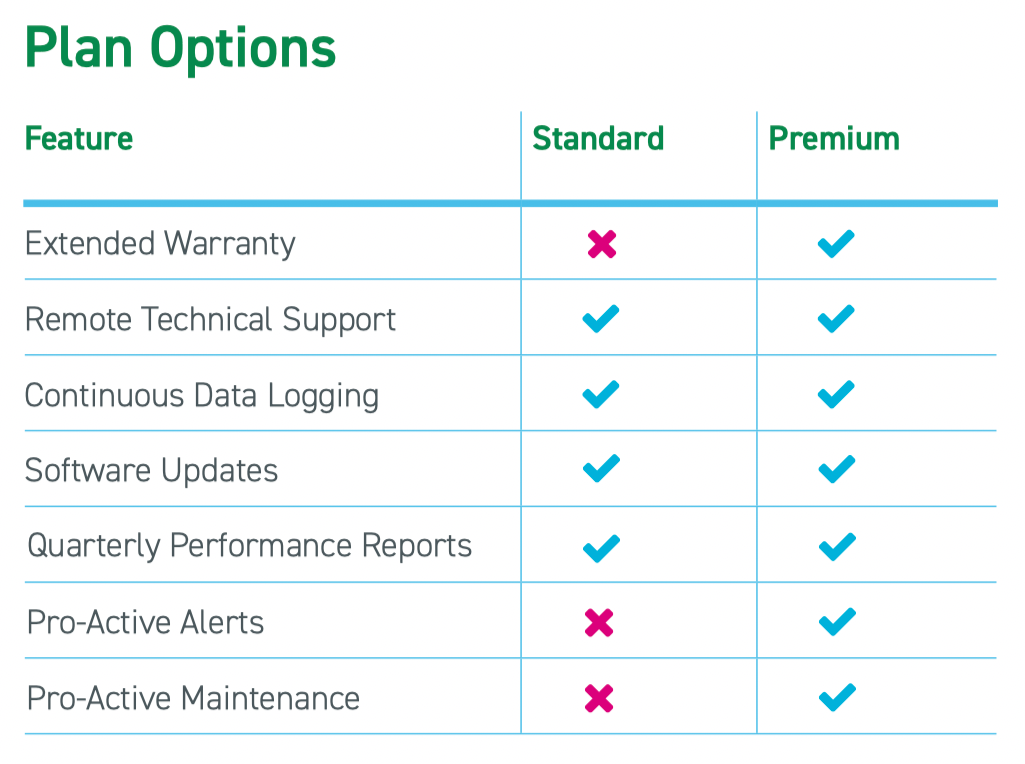Screen dimensions: 1025x764
Task: Click Standard checkmark for Software Updates
Action: [x=601, y=469]
